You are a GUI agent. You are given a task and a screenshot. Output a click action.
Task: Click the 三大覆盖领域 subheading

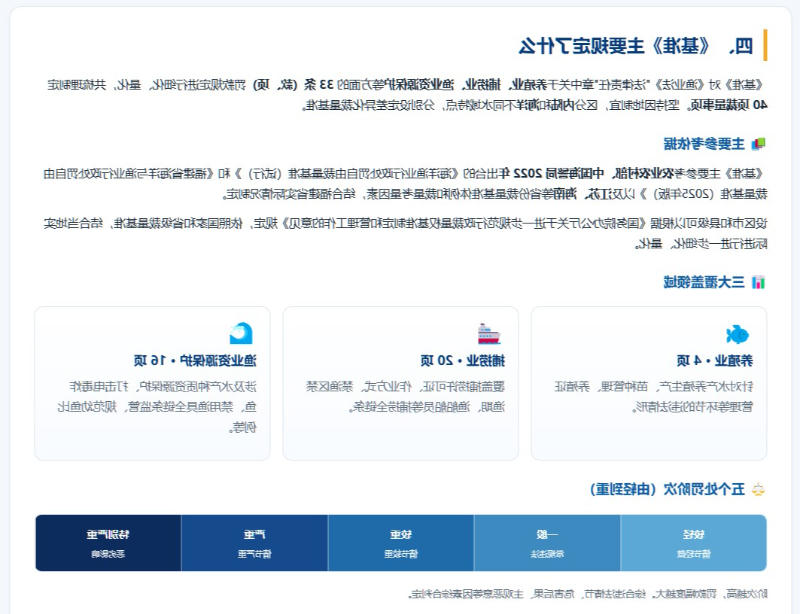[x=704, y=282]
